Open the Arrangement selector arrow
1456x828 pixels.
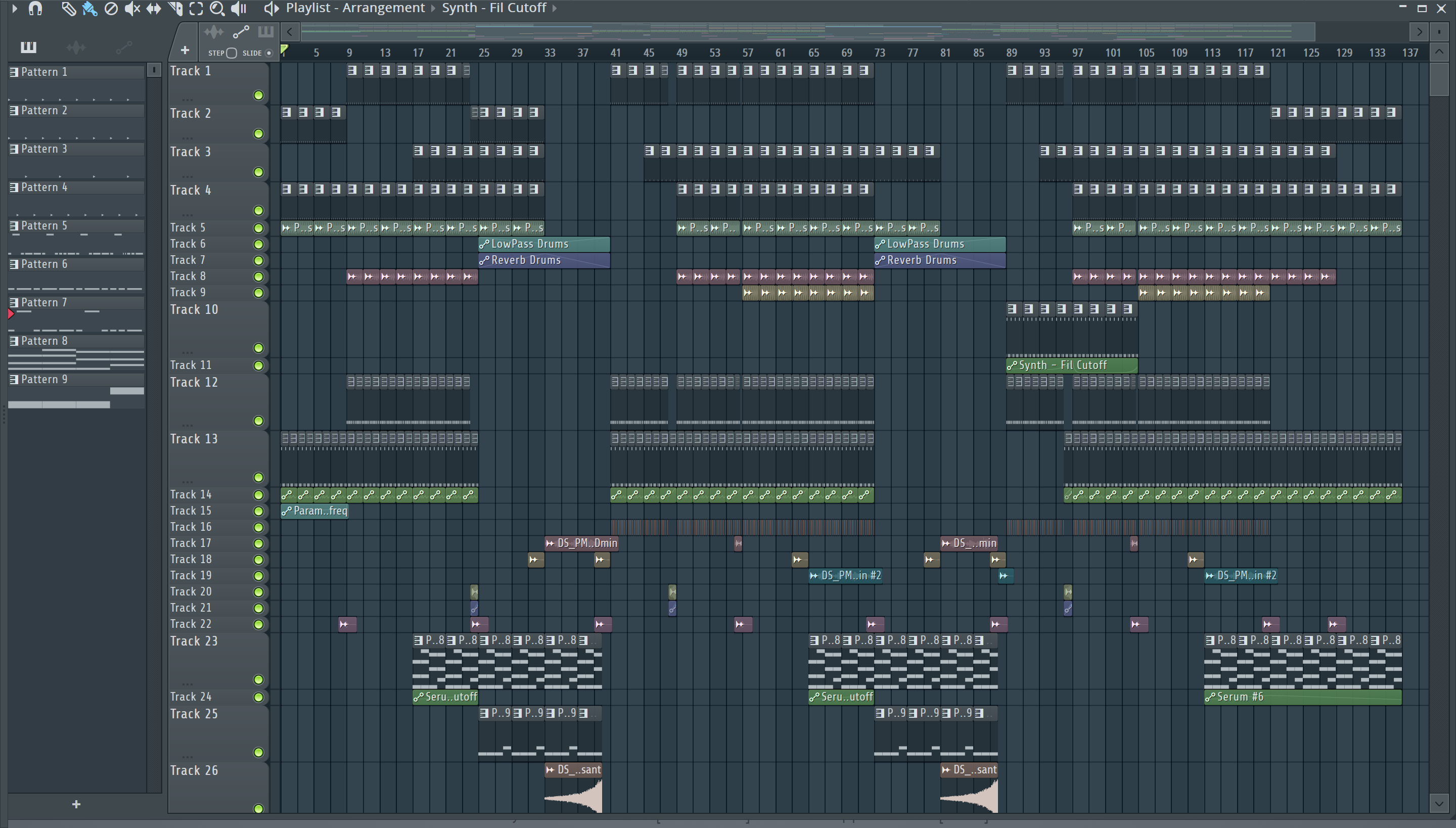click(433, 9)
